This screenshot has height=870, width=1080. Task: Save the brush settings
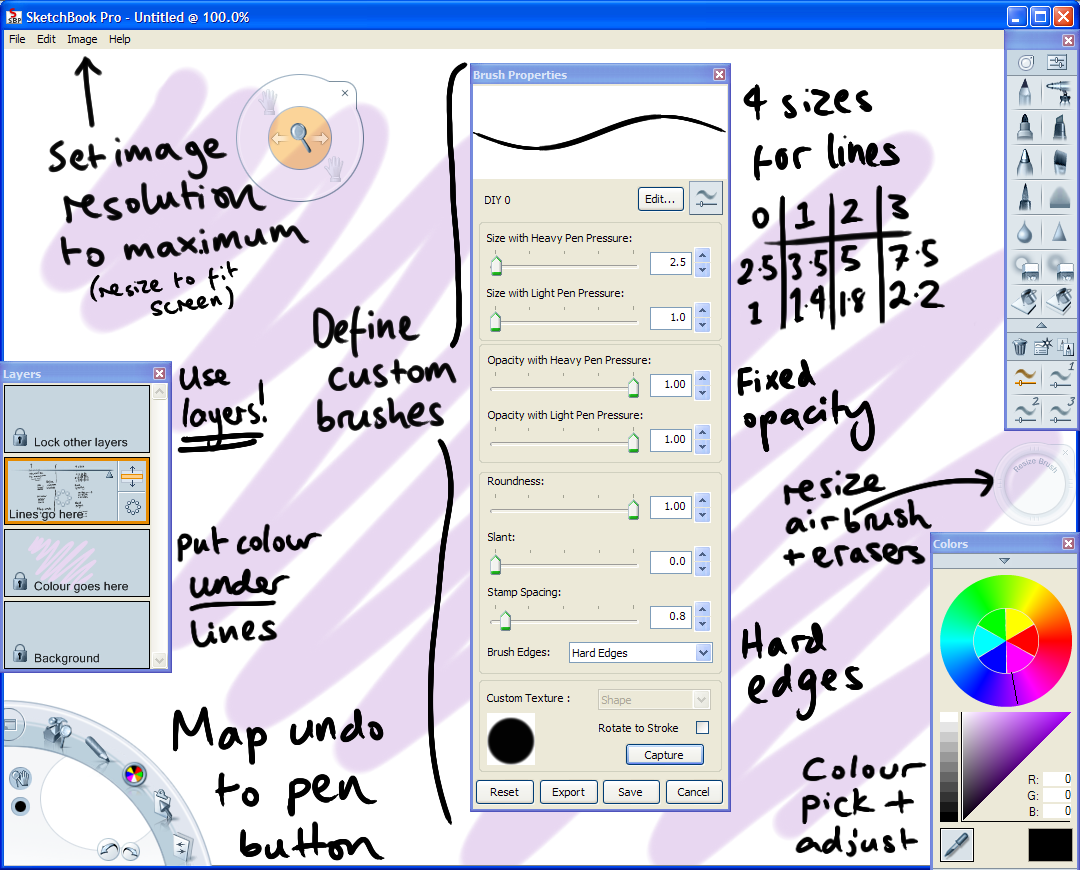pyautogui.click(x=631, y=791)
